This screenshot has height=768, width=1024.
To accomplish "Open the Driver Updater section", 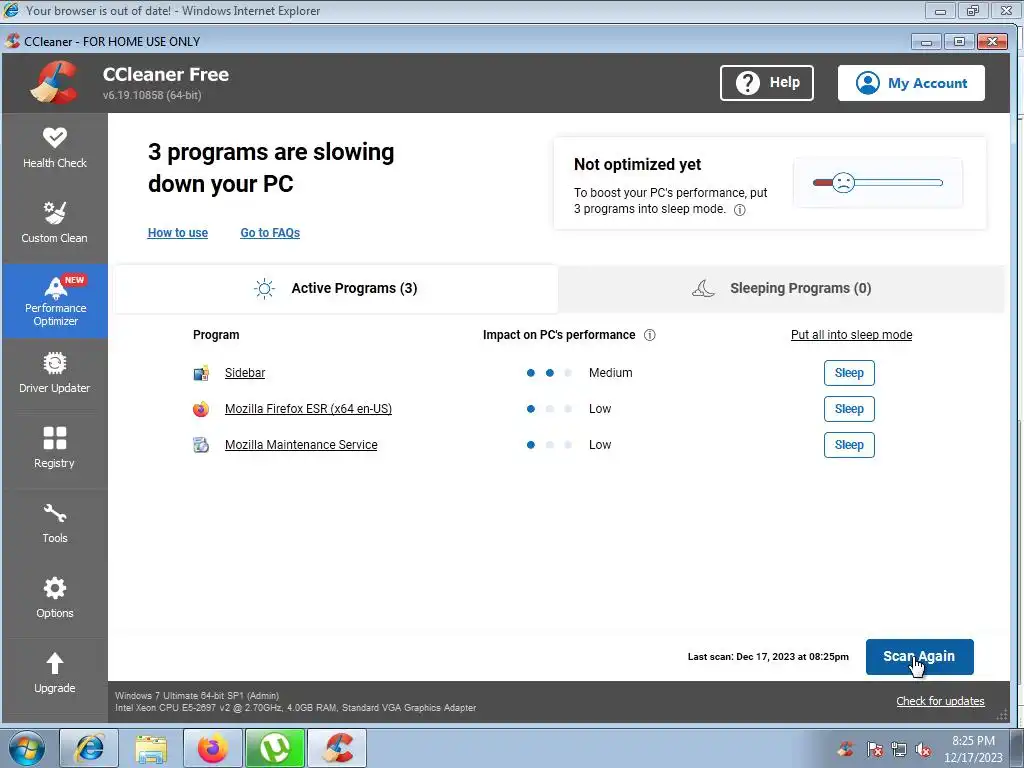I will 55,374.
